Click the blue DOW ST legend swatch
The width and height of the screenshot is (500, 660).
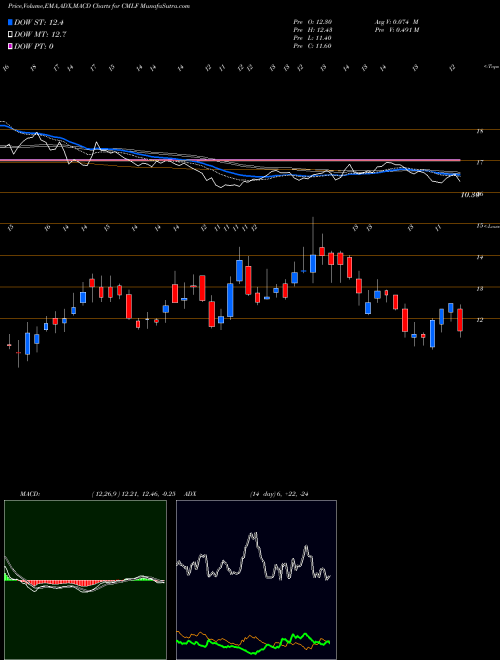pos(10,22)
